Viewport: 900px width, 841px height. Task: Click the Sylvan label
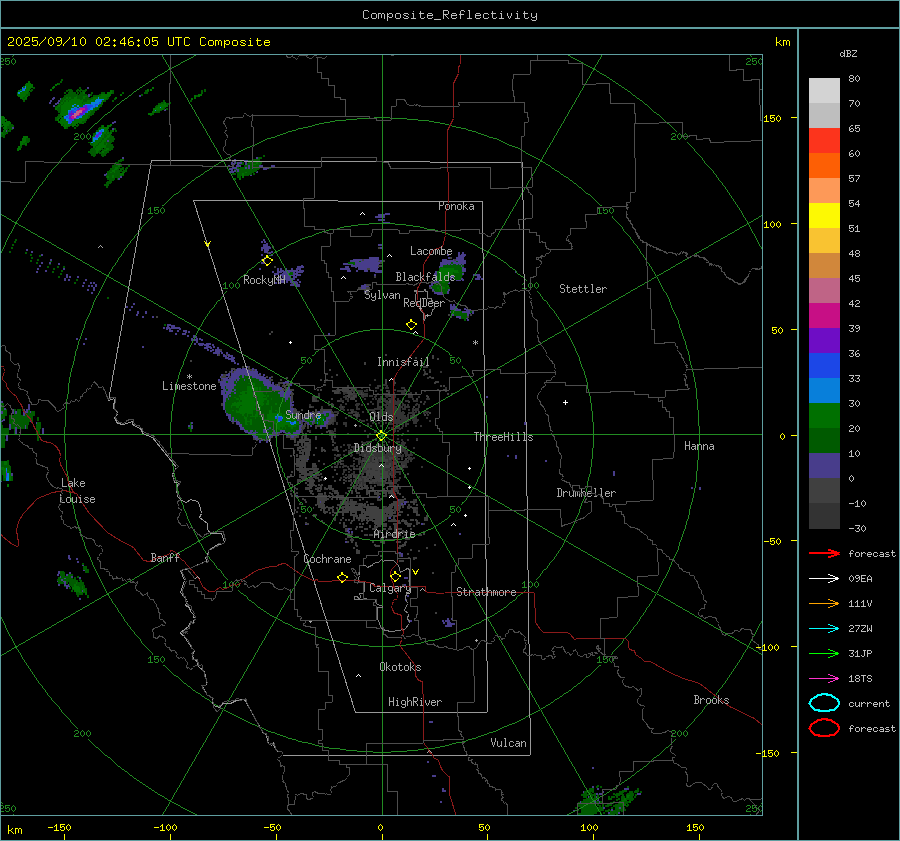click(x=382, y=295)
